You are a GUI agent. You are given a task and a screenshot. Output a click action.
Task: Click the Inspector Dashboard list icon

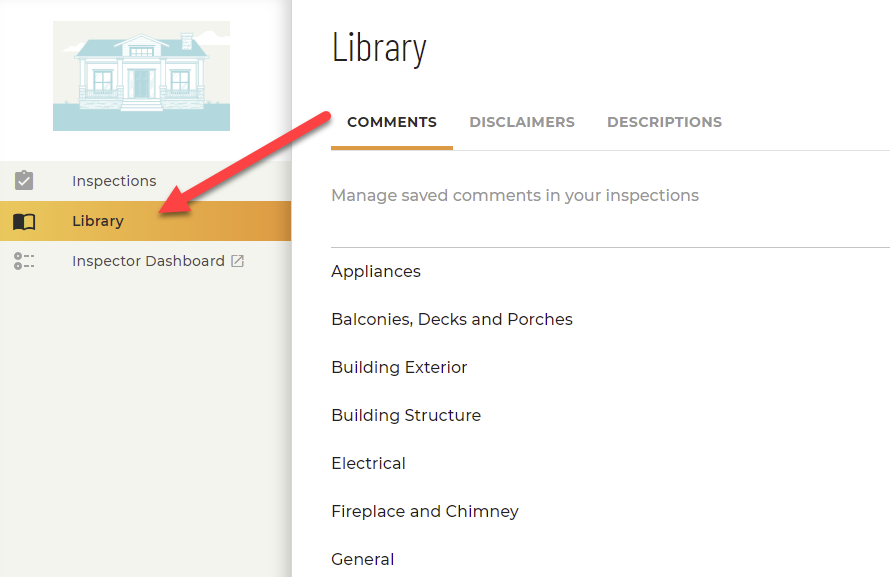(x=24, y=261)
